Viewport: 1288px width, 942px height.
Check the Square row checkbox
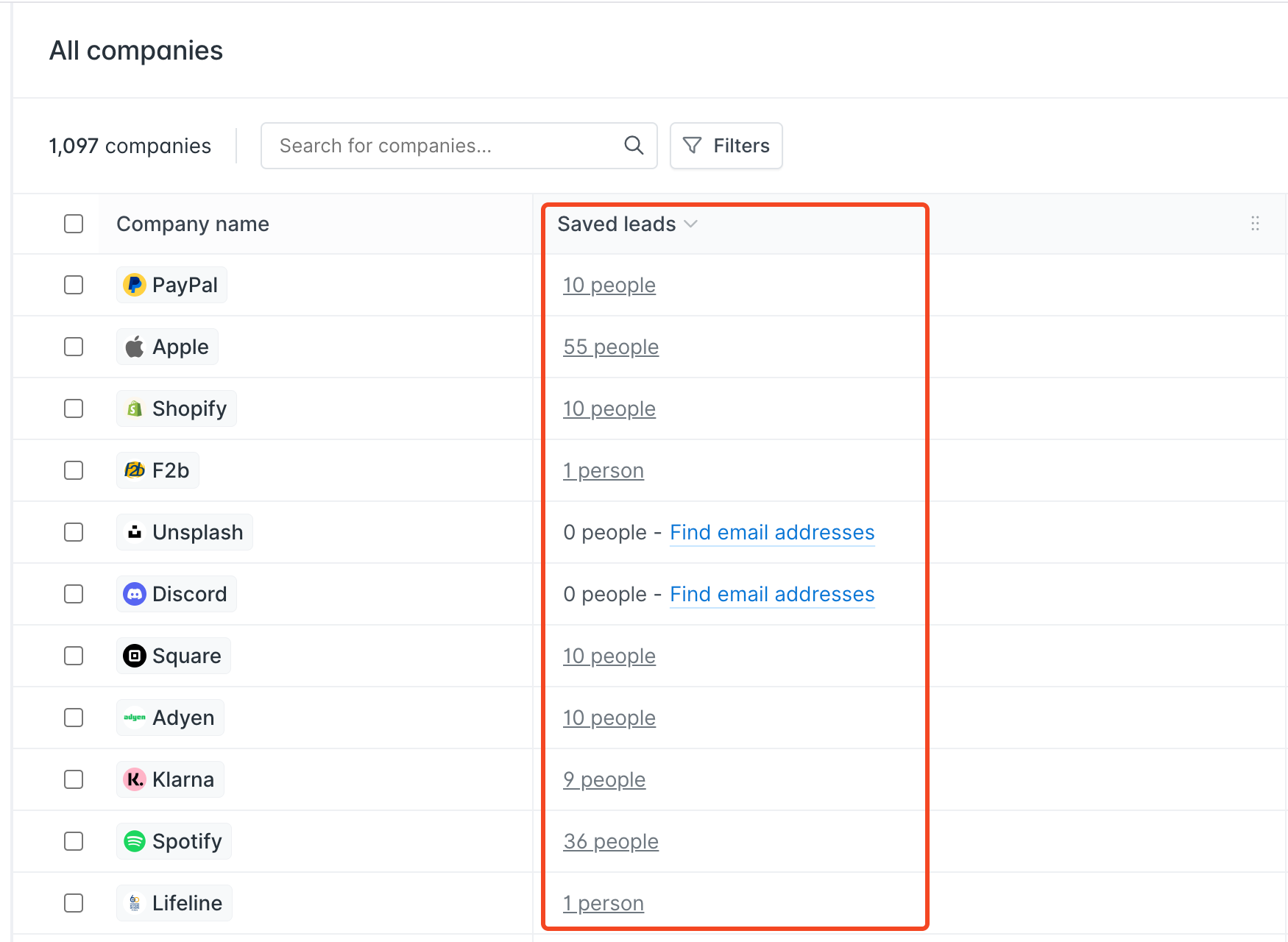point(74,656)
